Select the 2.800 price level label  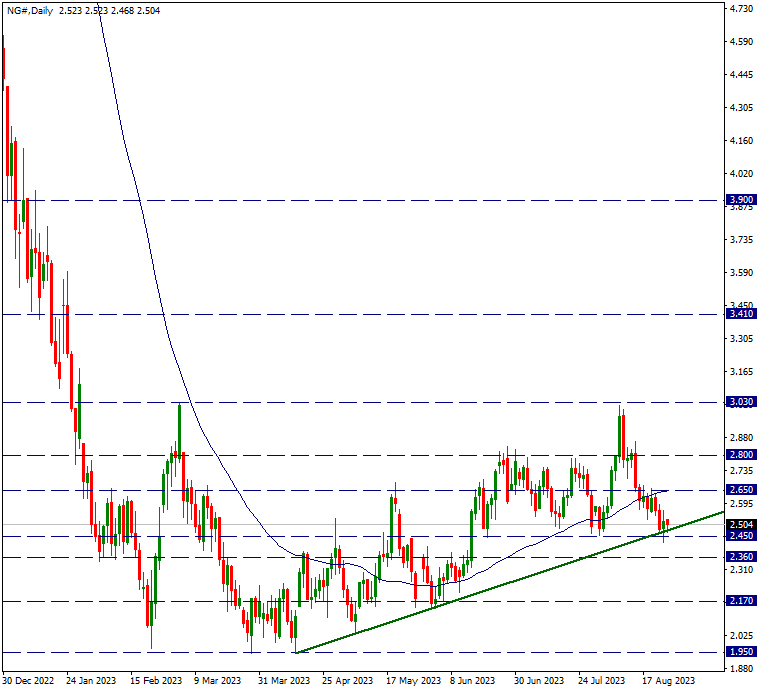[x=741, y=456]
